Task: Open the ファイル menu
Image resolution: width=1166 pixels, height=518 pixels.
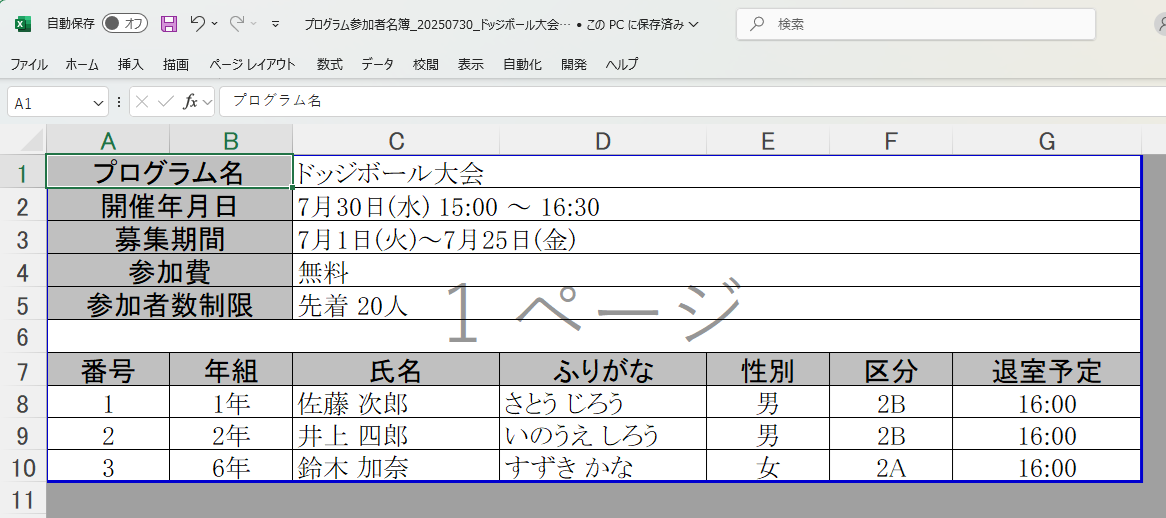Action: (x=29, y=64)
